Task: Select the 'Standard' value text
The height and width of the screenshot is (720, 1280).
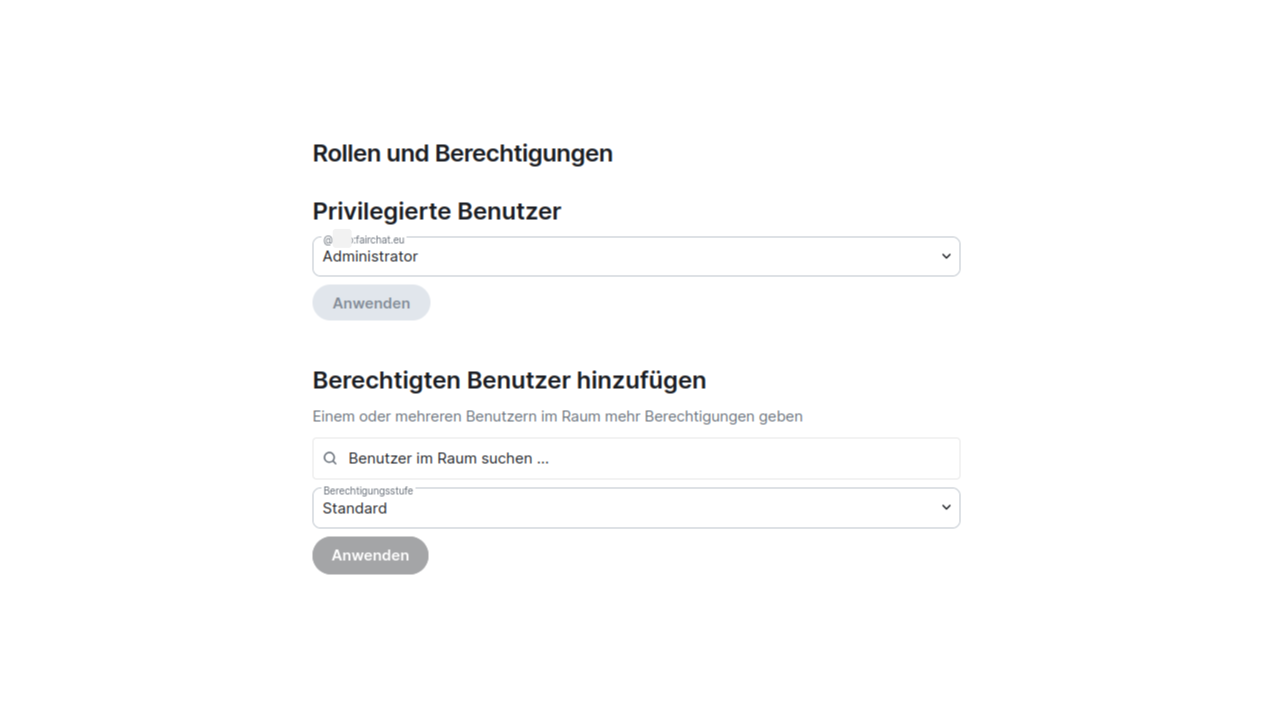Action: 354,508
